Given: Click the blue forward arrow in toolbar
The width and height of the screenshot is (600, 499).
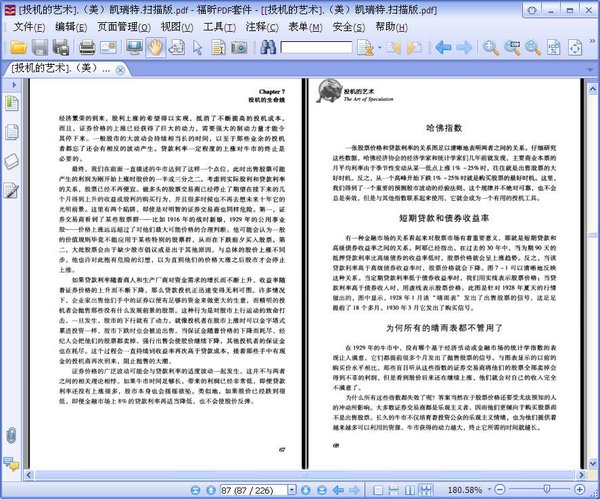Looking at the screenshot, I should (x=464, y=47).
